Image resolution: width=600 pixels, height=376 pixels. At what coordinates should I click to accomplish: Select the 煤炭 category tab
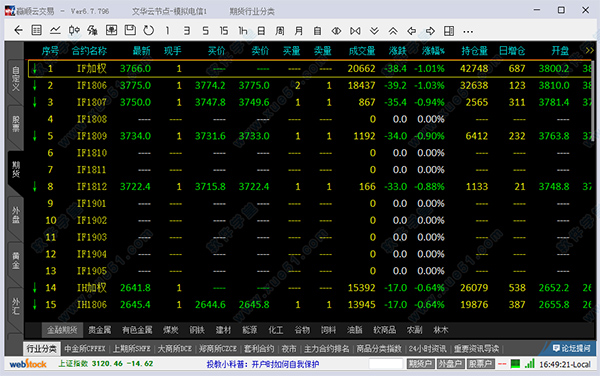pyautogui.click(x=171, y=330)
